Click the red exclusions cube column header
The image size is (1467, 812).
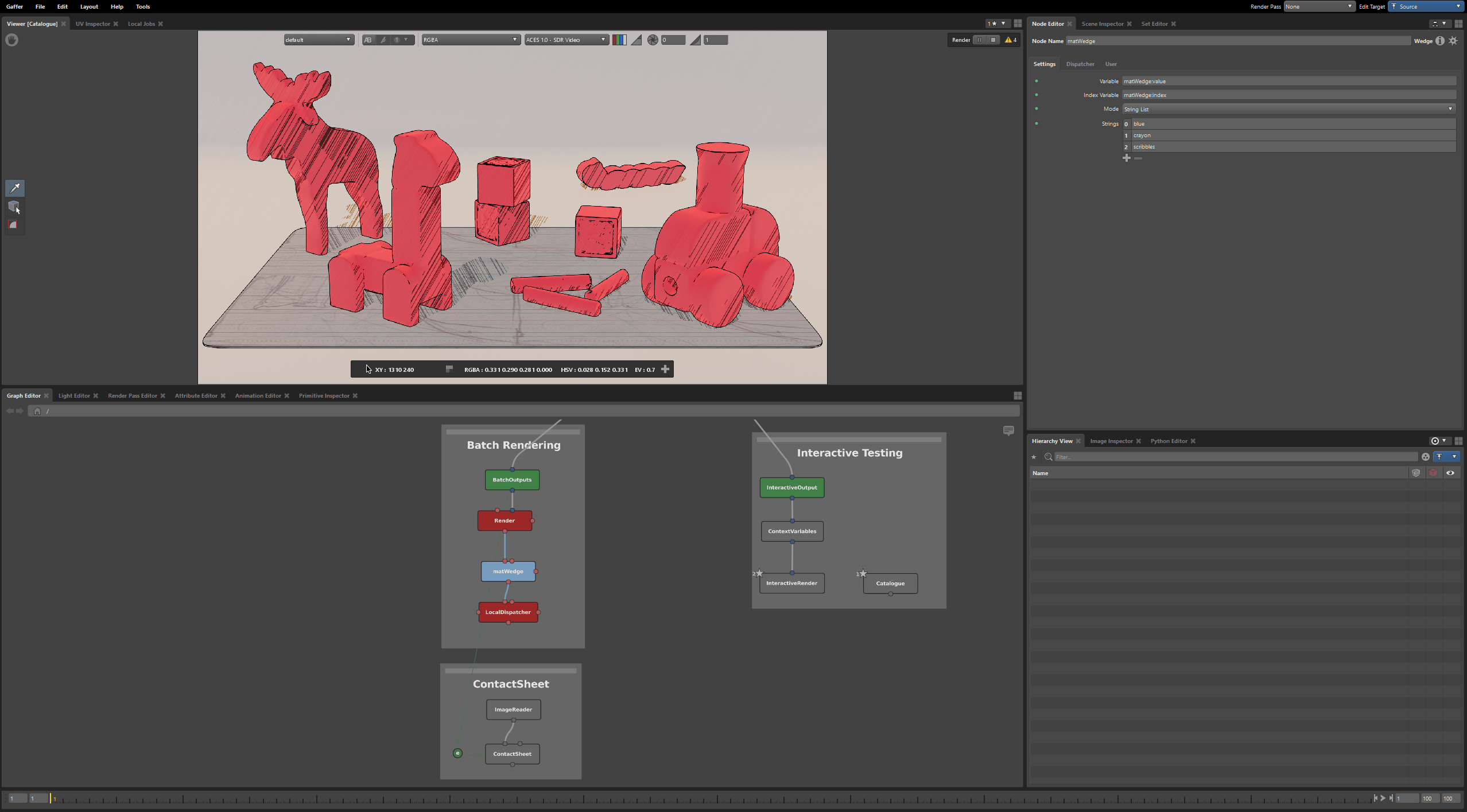point(1433,473)
